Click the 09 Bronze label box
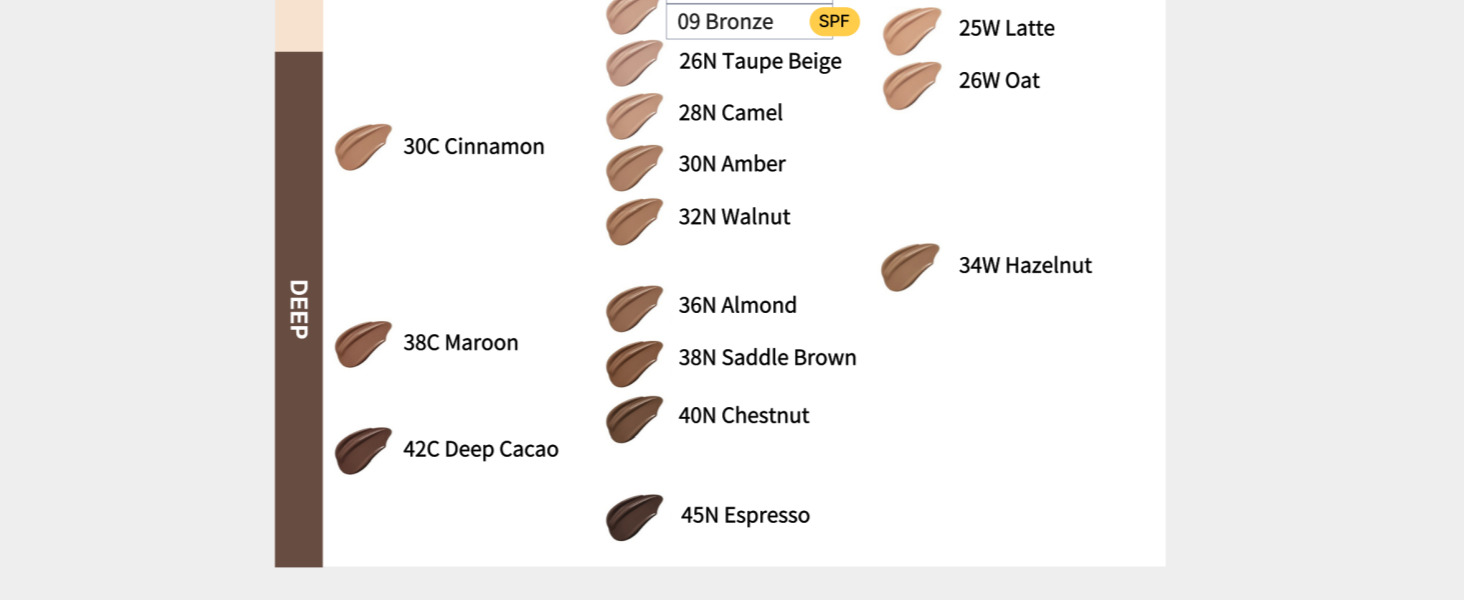 (749, 21)
